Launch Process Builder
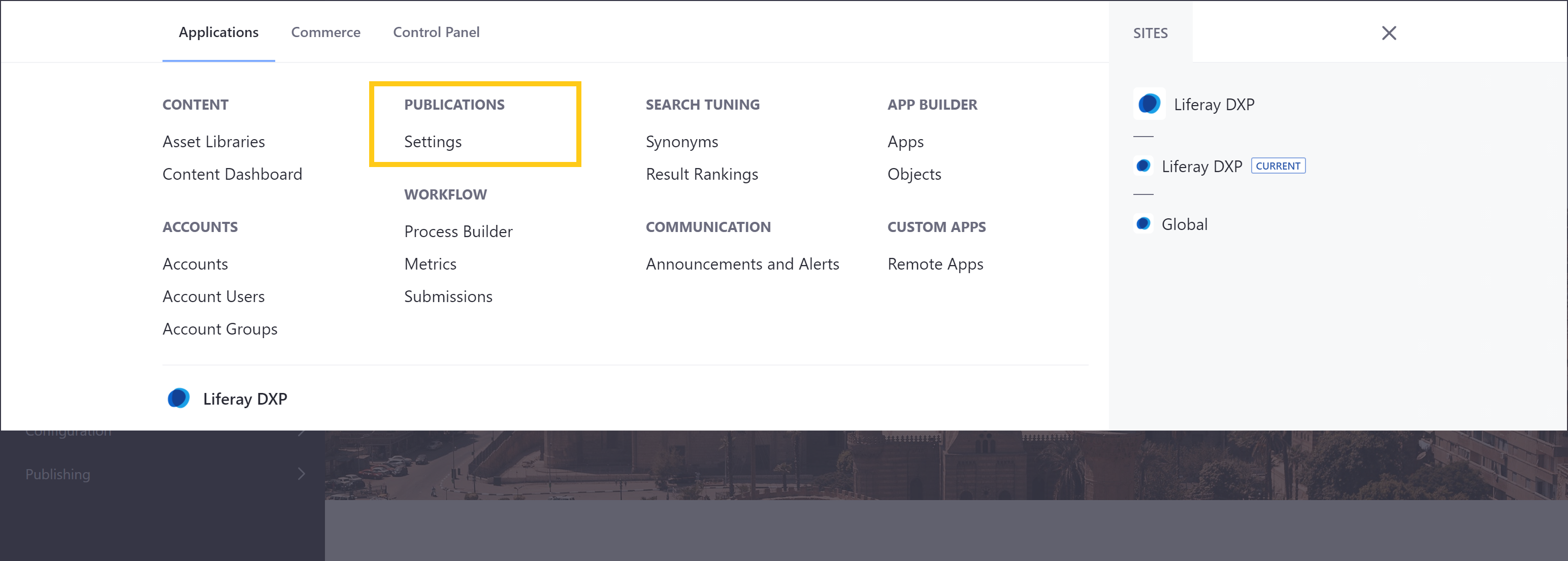Screen dimensions: 1568x561 (x=459, y=232)
